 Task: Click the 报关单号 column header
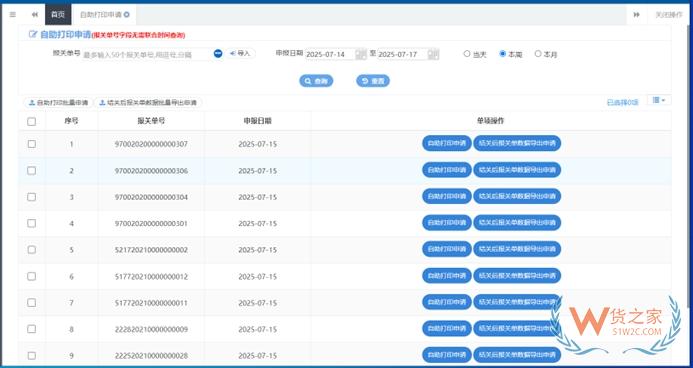click(151, 121)
